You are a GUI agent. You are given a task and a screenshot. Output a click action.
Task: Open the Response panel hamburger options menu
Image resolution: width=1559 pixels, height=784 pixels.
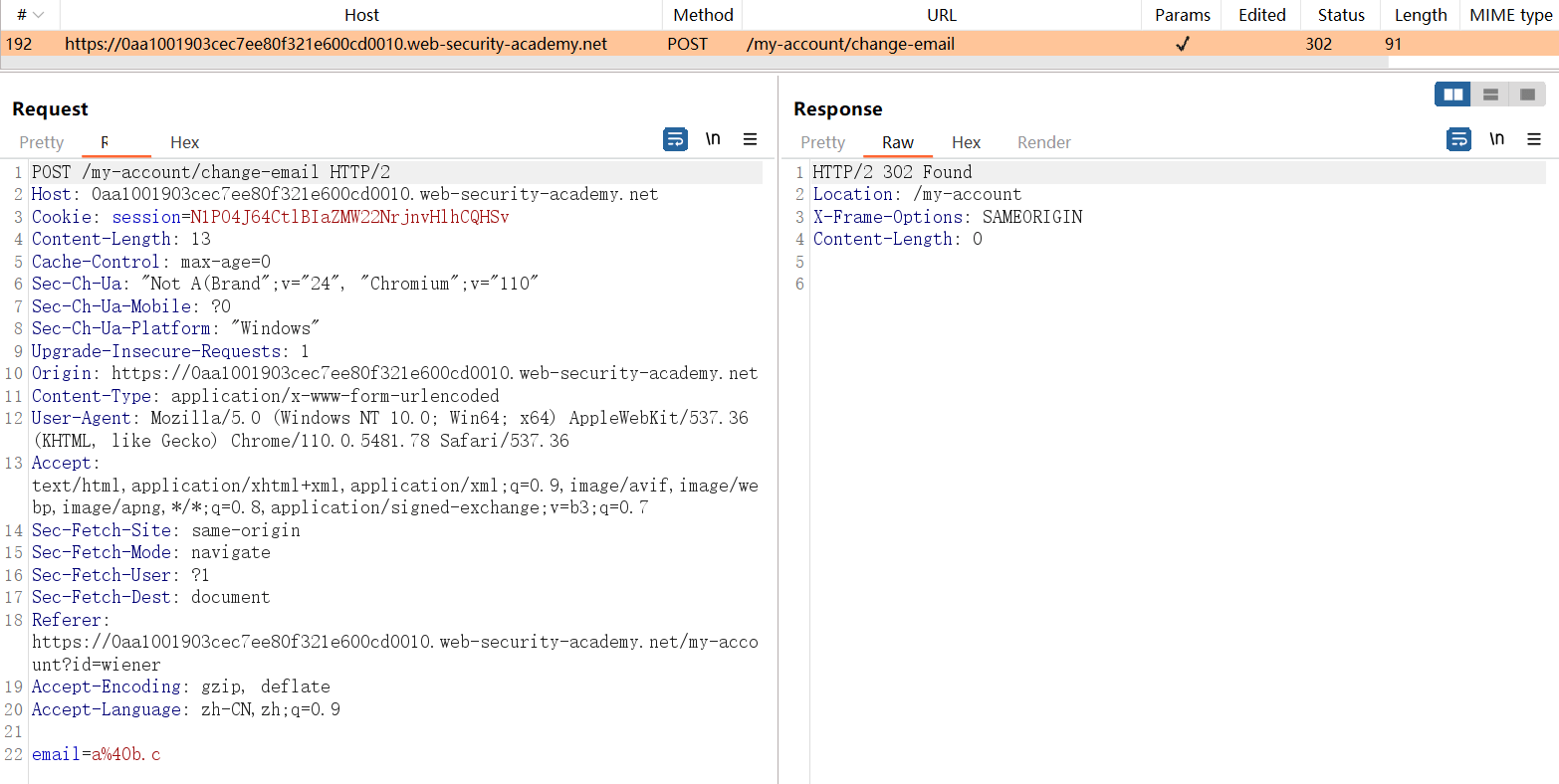[x=1534, y=139]
